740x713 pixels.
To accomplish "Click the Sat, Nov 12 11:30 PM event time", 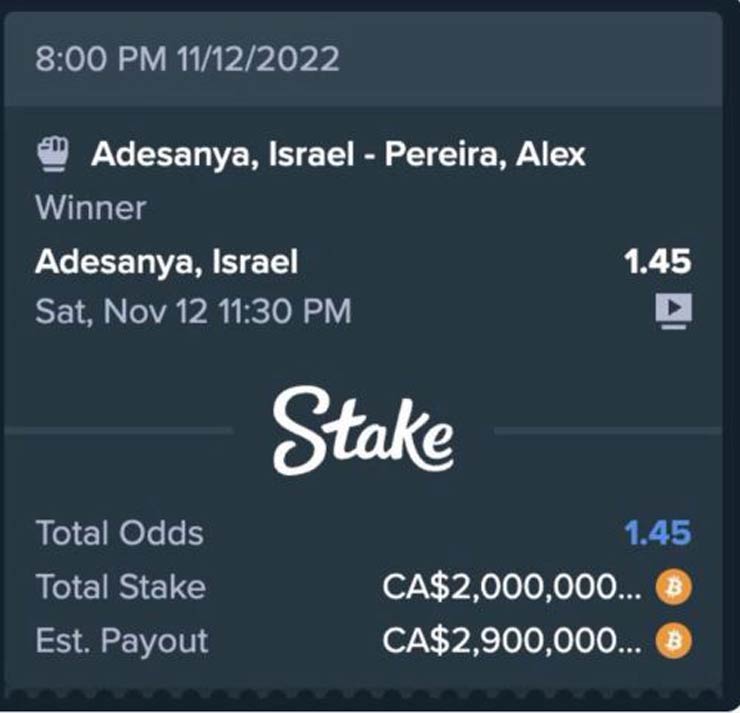I will point(193,312).
